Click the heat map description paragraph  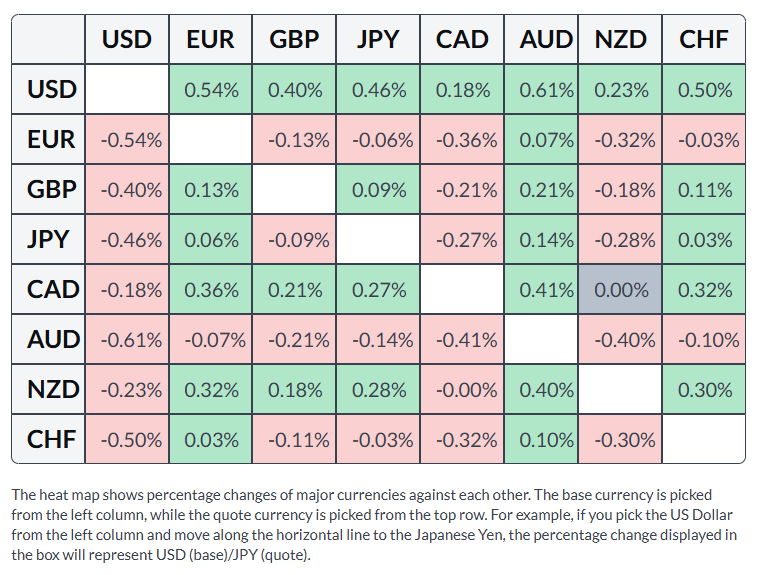click(374, 525)
